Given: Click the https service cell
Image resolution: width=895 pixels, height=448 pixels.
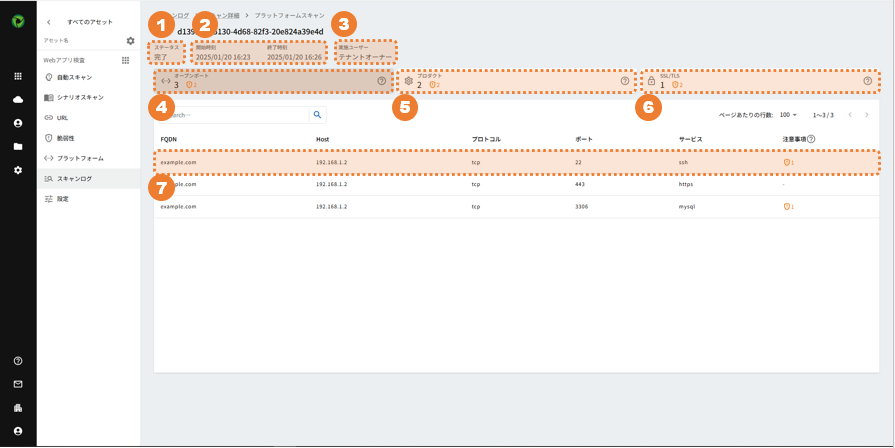Looking at the screenshot, I should coord(686,184).
